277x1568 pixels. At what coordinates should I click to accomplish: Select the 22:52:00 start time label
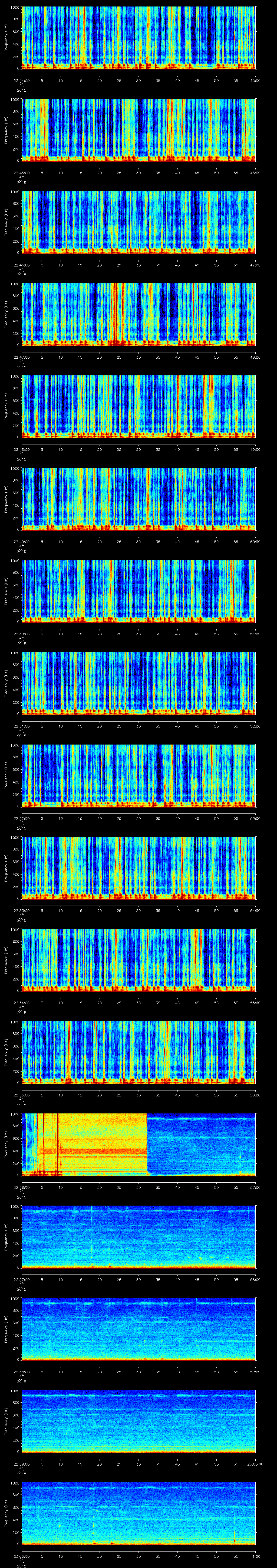pyautogui.click(x=22, y=818)
